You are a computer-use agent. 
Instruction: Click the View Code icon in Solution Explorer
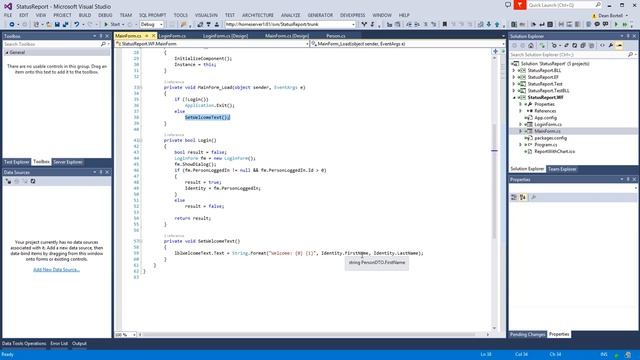(602, 45)
